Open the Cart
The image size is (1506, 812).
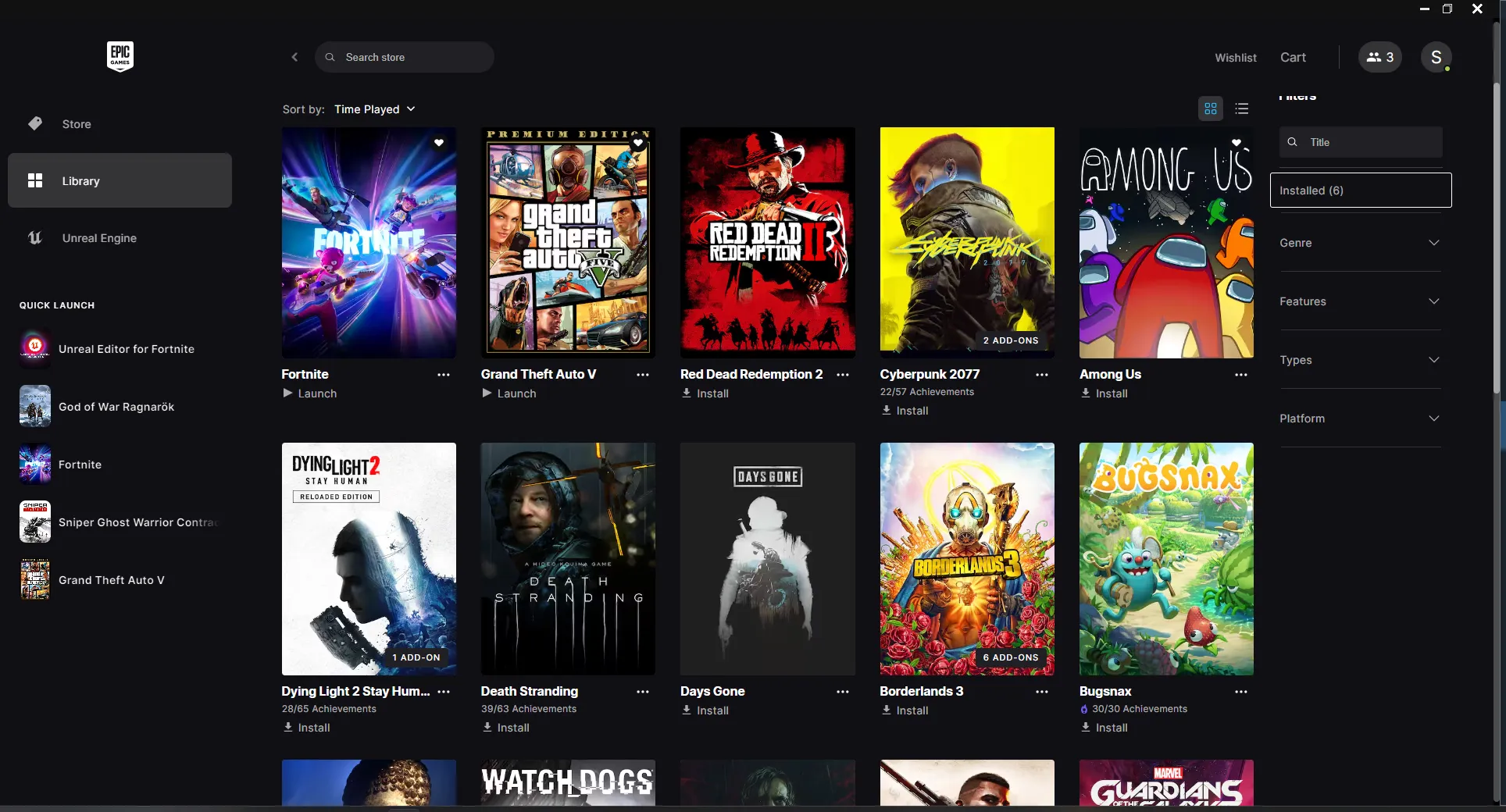coord(1293,57)
